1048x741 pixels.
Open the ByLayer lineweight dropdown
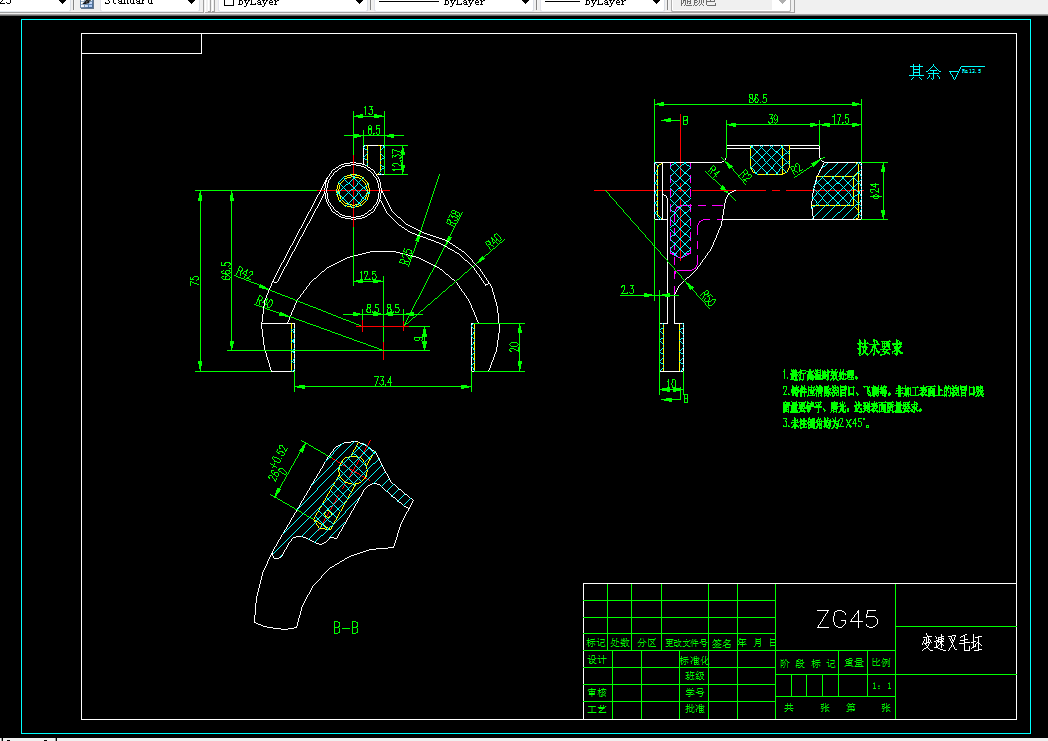(603, 3)
